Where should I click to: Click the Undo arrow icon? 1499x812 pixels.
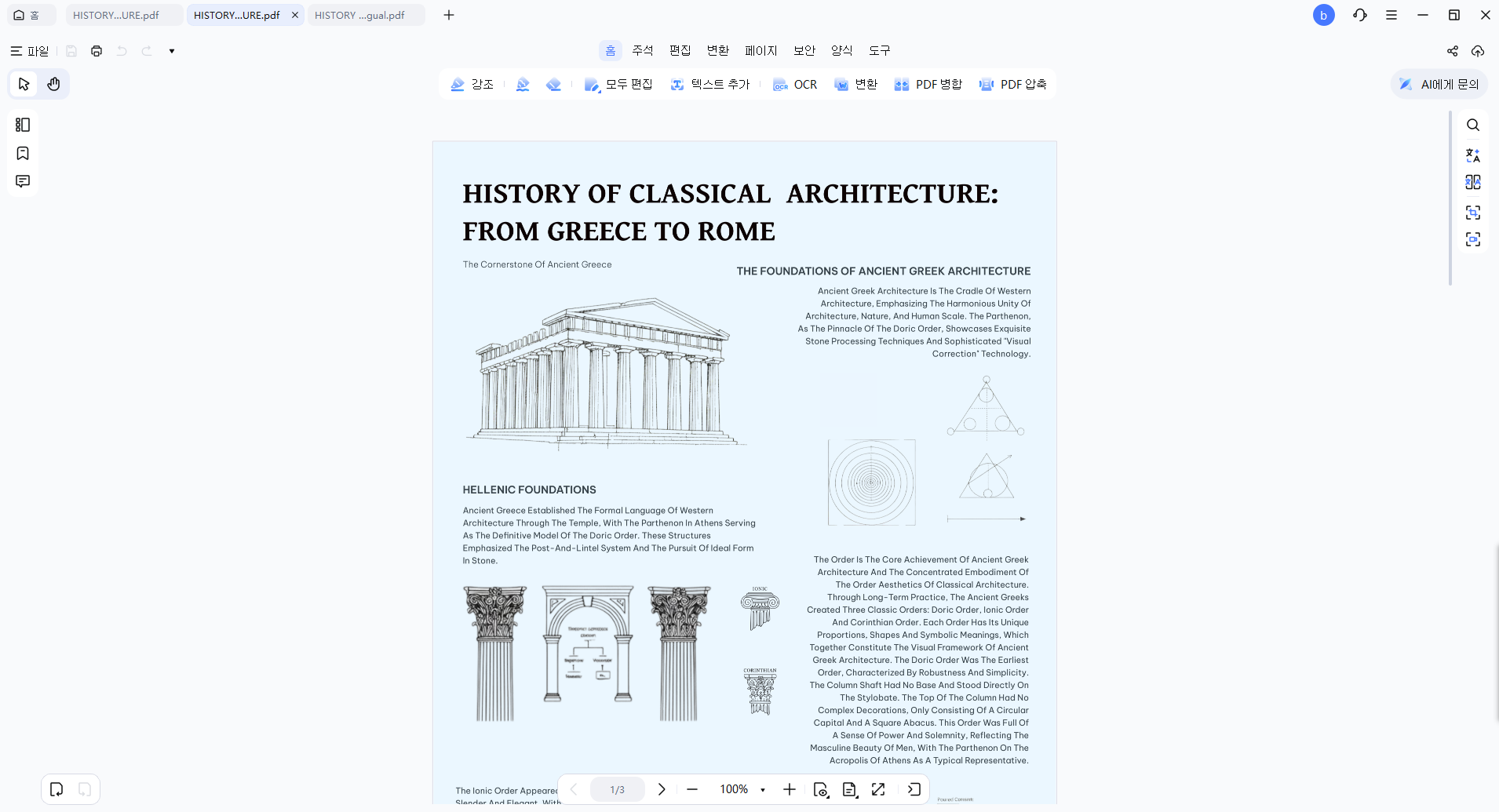pyautogui.click(x=122, y=51)
